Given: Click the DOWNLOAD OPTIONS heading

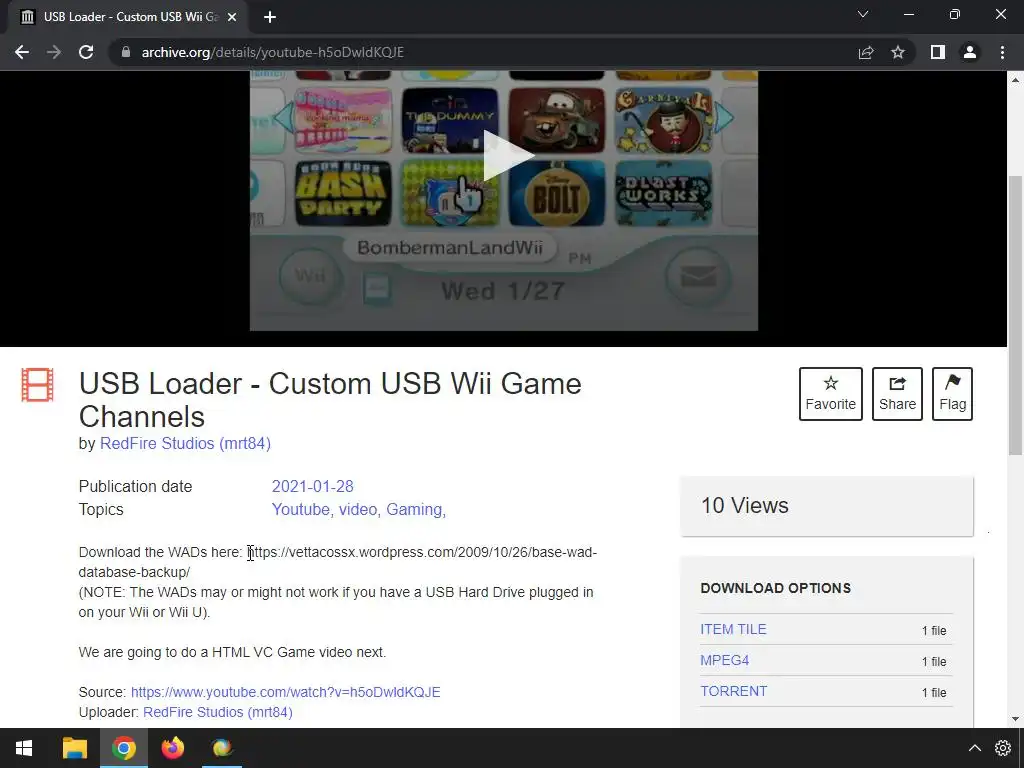Looking at the screenshot, I should click(x=775, y=588).
